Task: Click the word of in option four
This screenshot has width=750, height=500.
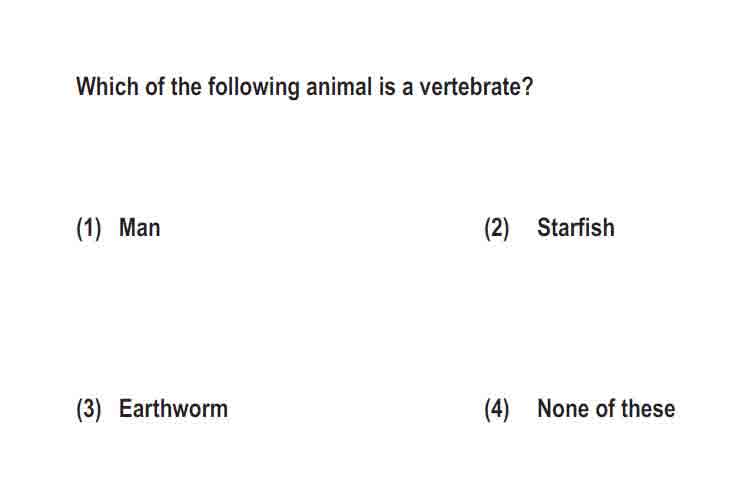Action: click(x=605, y=409)
